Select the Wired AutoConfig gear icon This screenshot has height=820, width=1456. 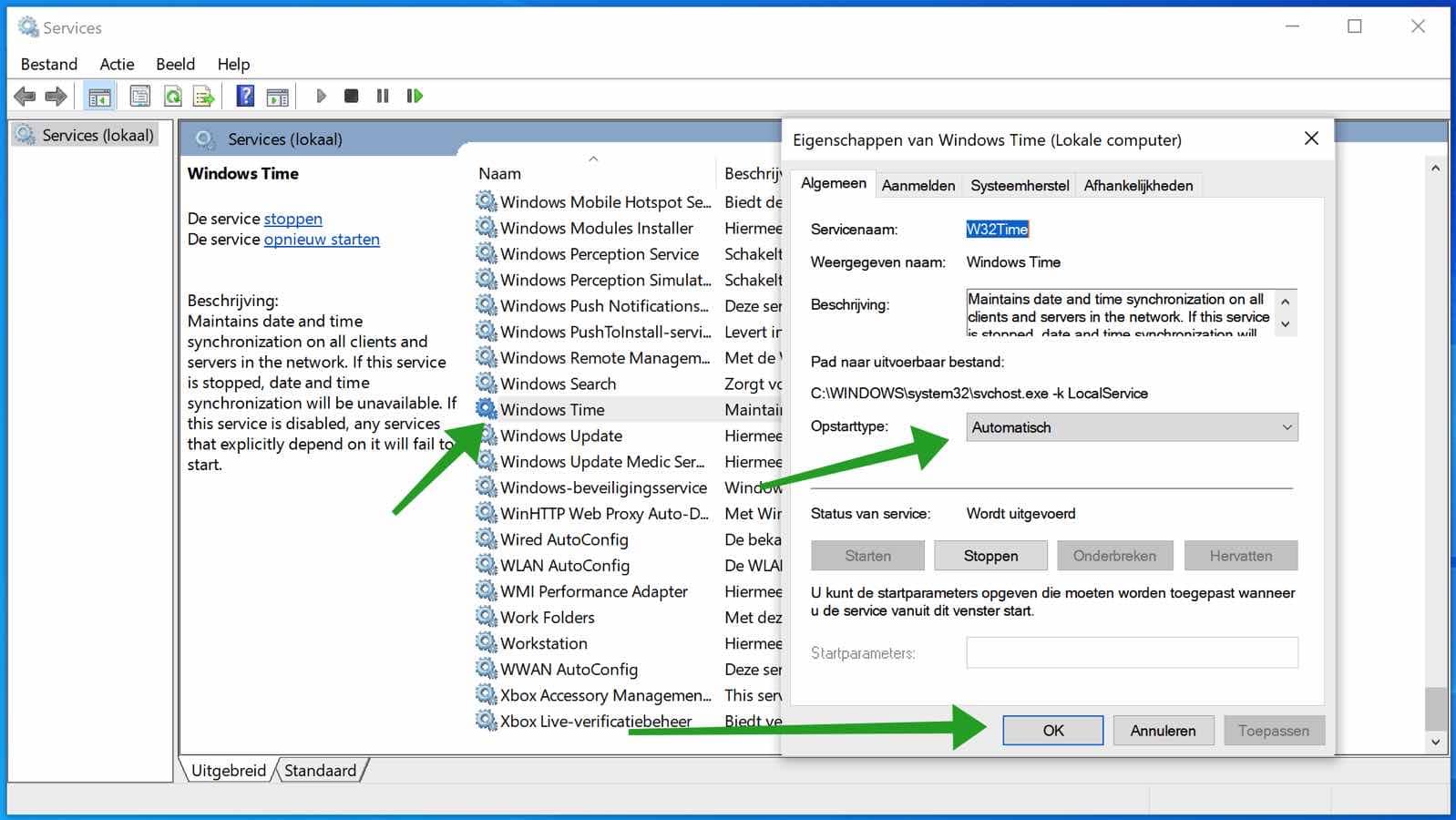click(487, 539)
